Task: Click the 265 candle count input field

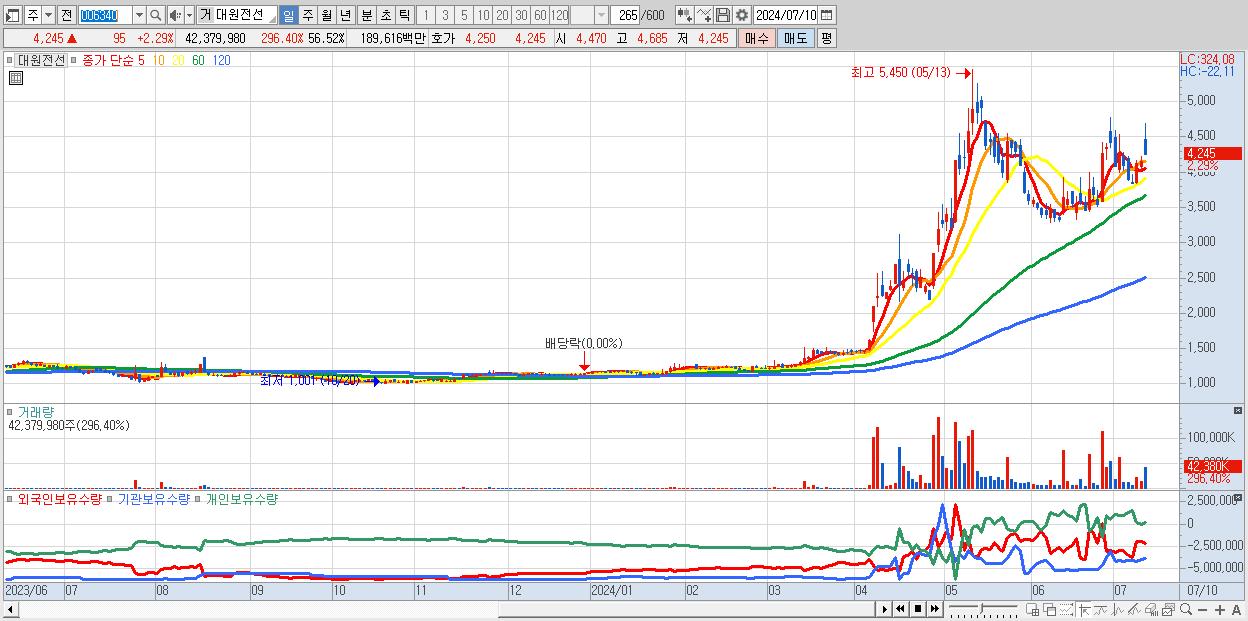Action: click(625, 15)
